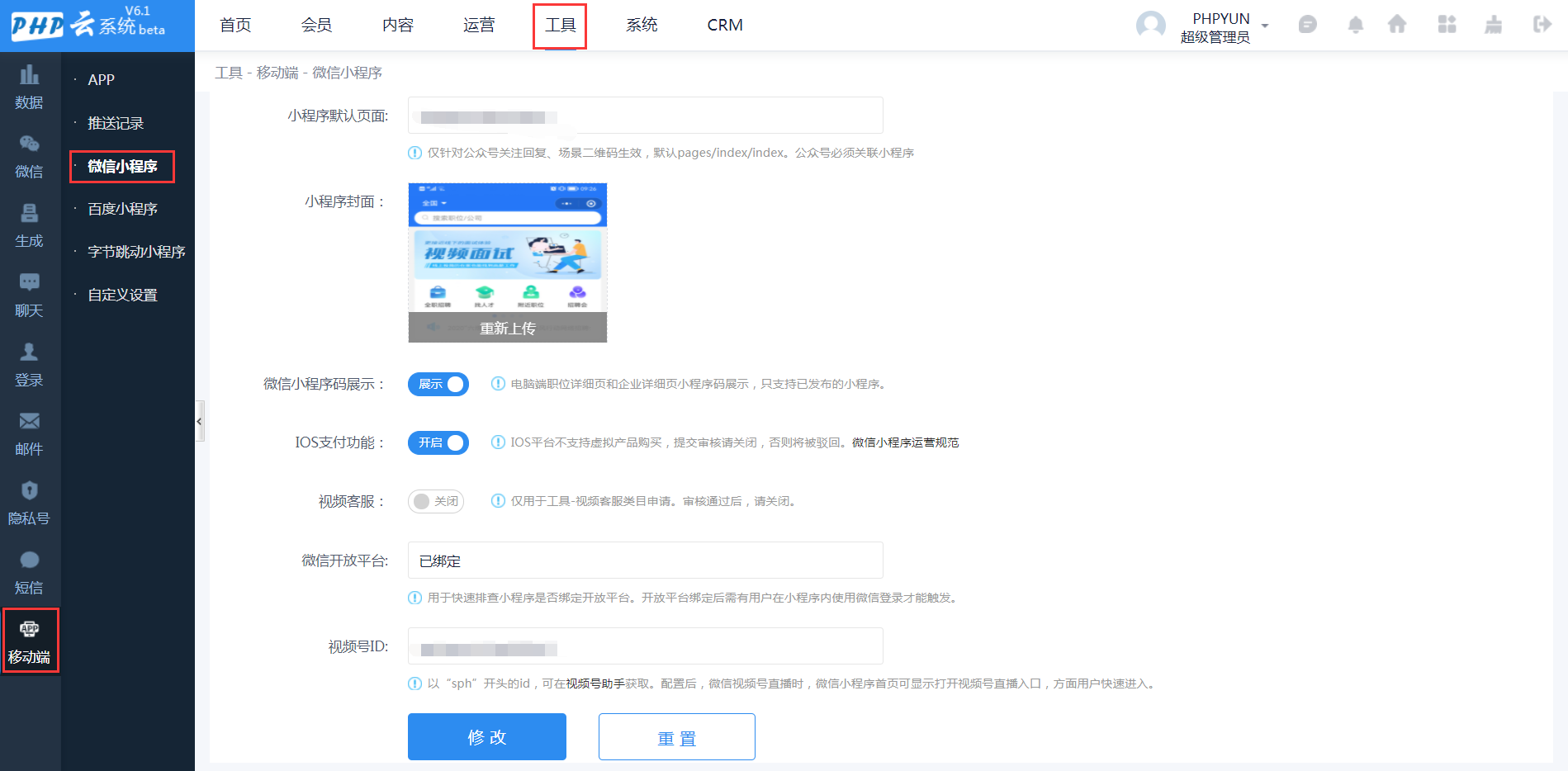The width and height of the screenshot is (1568, 771).
Task: Click the 微信开放平台 input field
Action: pyautogui.click(x=646, y=561)
